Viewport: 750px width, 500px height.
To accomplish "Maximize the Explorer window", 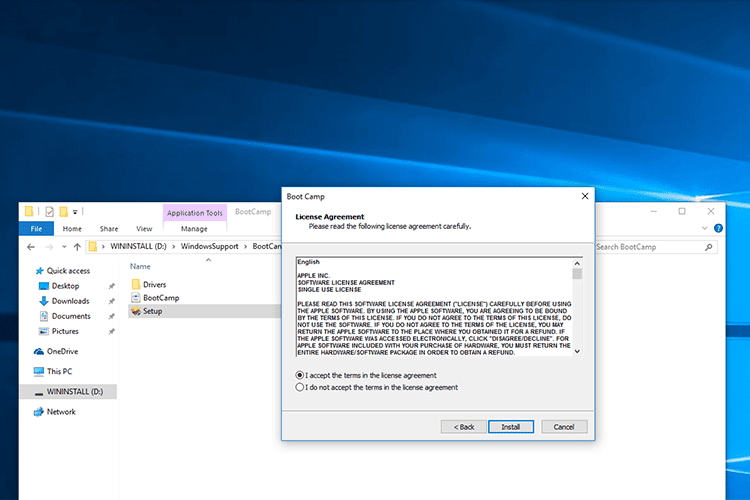I will tap(682, 211).
